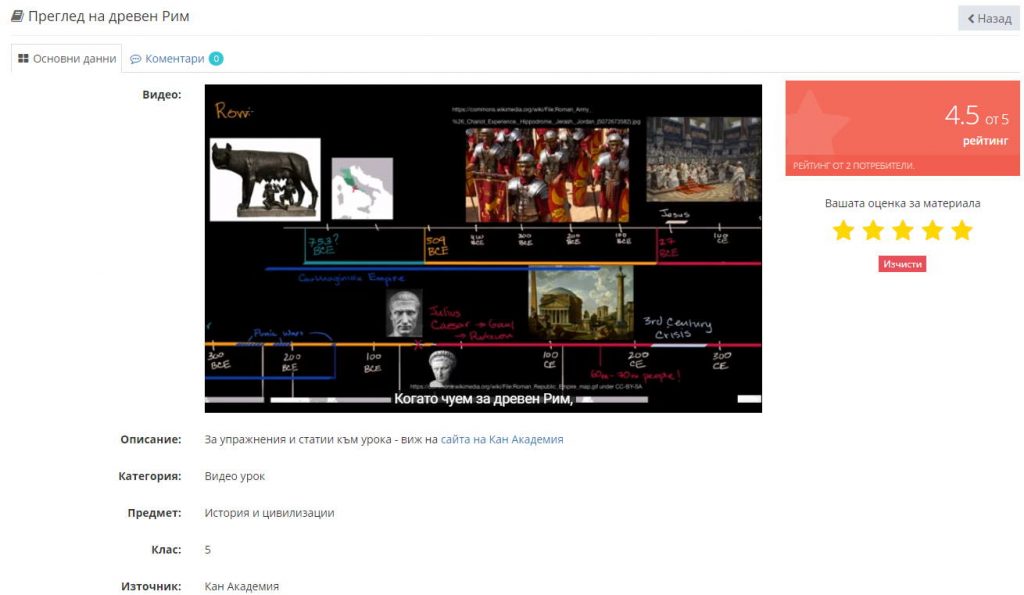Go back with the Назад button
1024x595 pixels.
point(989,18)
